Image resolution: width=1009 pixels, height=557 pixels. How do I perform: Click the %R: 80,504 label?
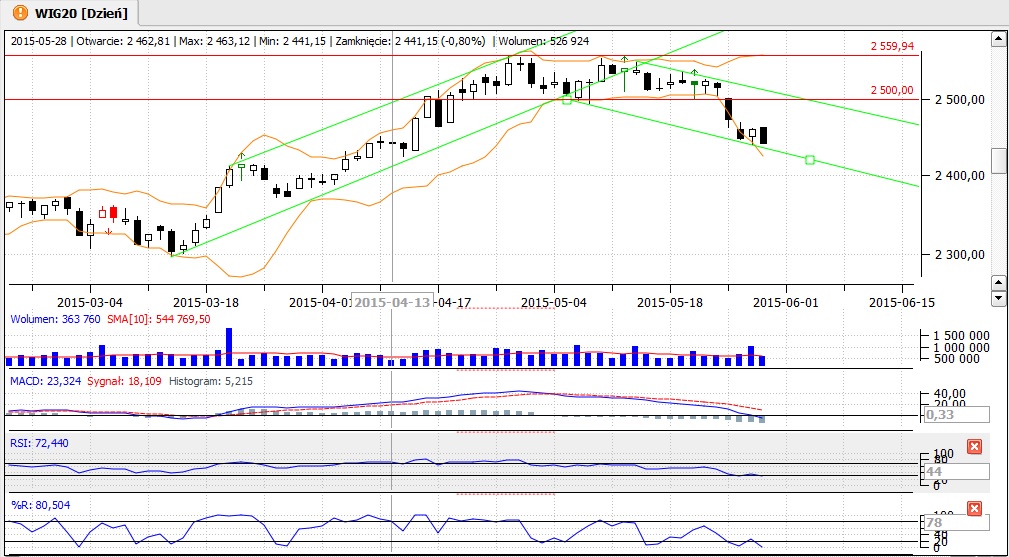[x=39, y=505]
